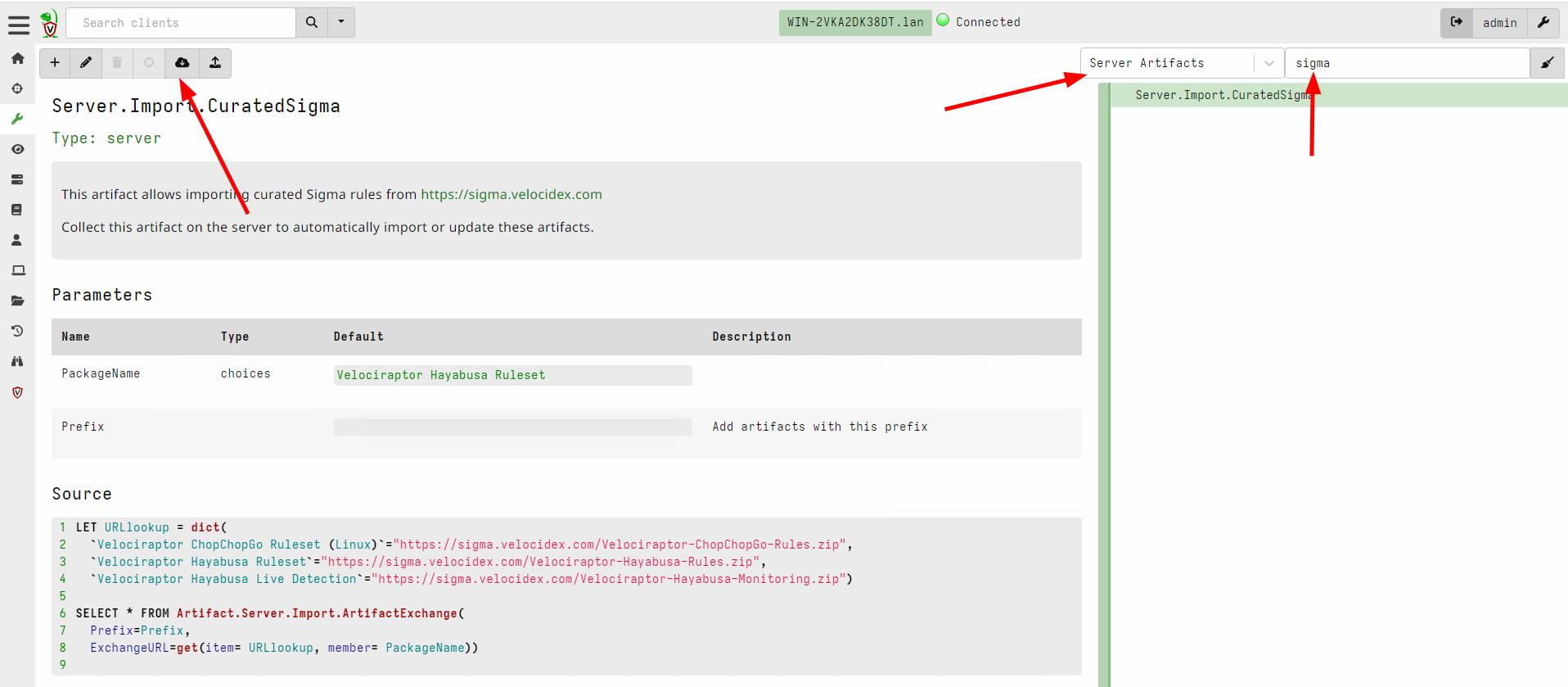1568x687 pixels.
Task: Click the greyed hunt artifact crosshair toolbar icon
Action: pyautogui.click(x=149, y=63)
